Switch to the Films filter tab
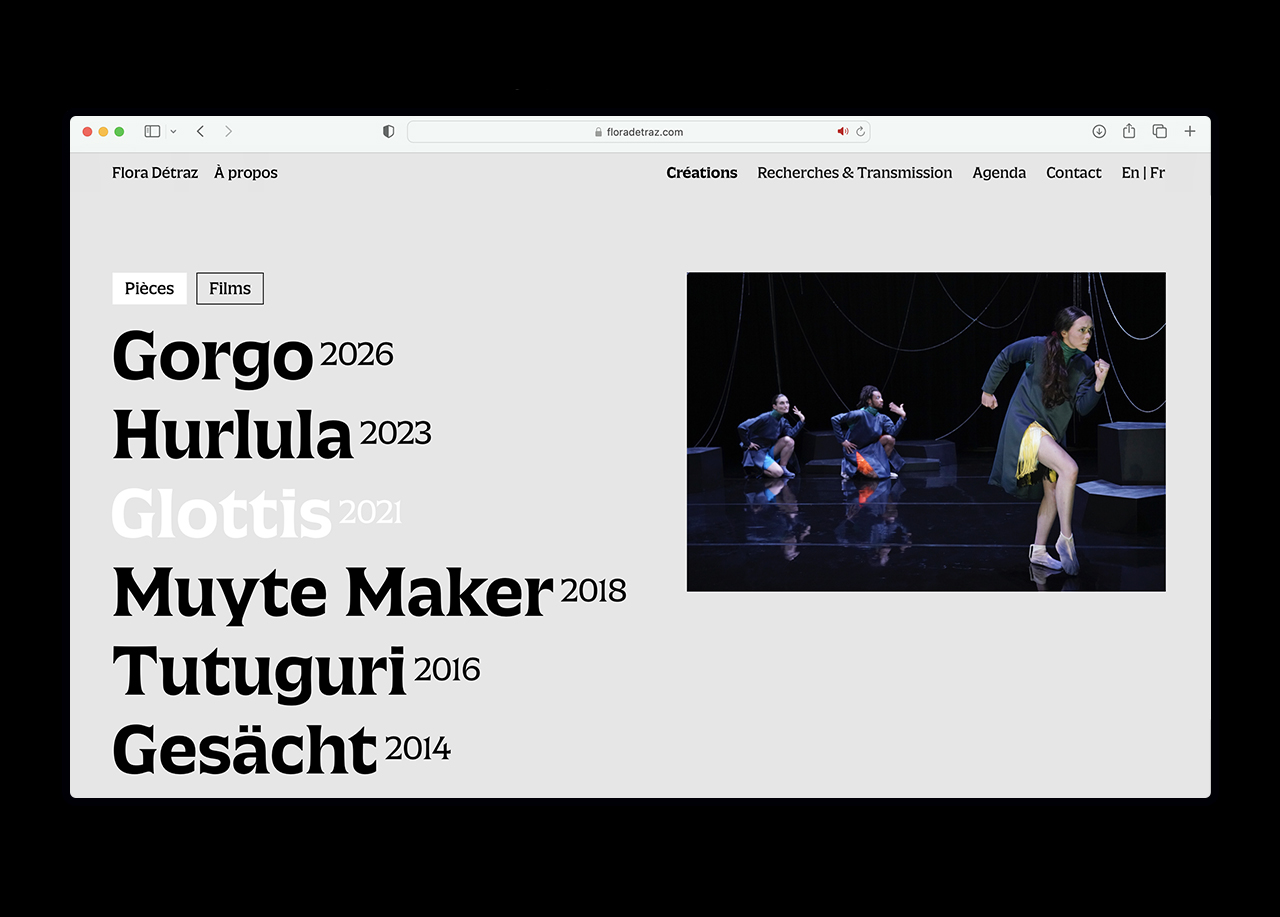Screen dimensions: 1280x917 coord(230,288)
